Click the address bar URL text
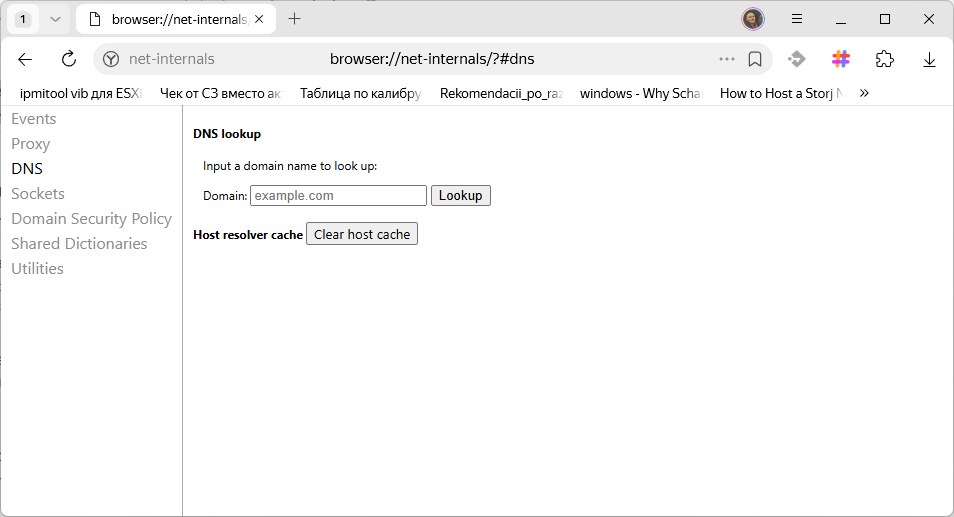This screenshot has width=954, height=517. pos(432,59)
